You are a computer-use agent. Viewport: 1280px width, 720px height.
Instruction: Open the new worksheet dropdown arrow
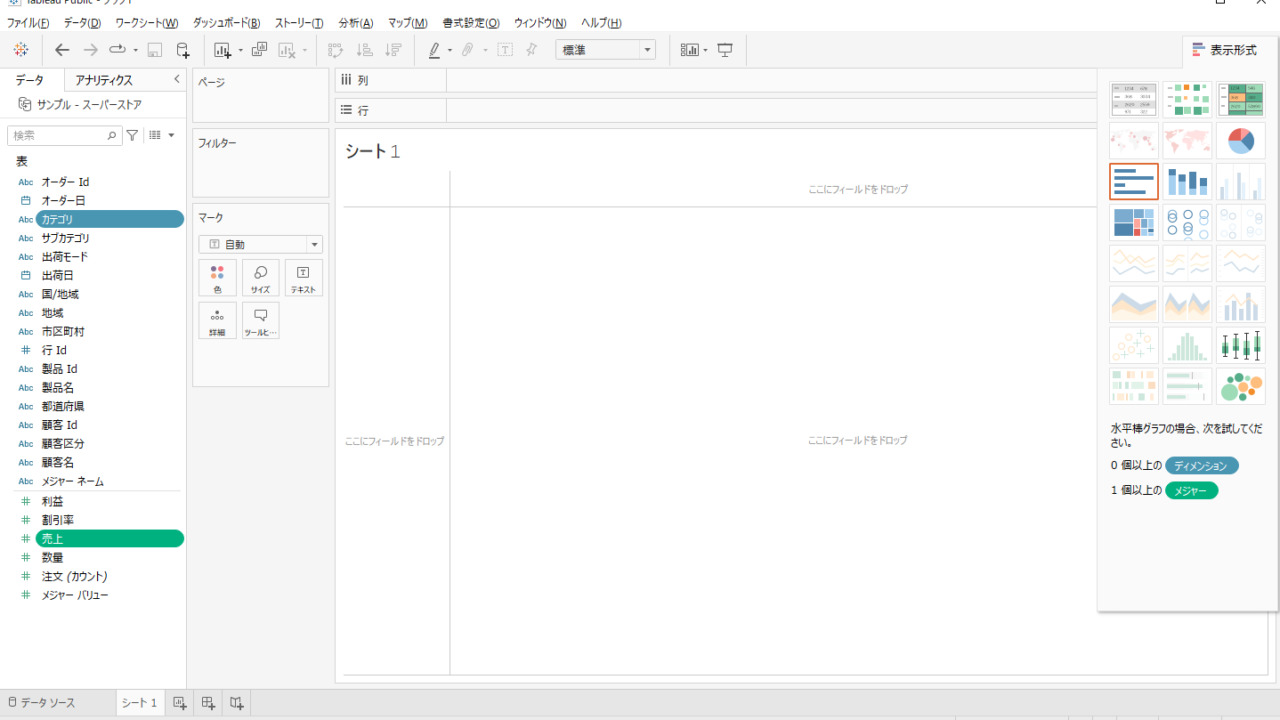tap(240, 50)
